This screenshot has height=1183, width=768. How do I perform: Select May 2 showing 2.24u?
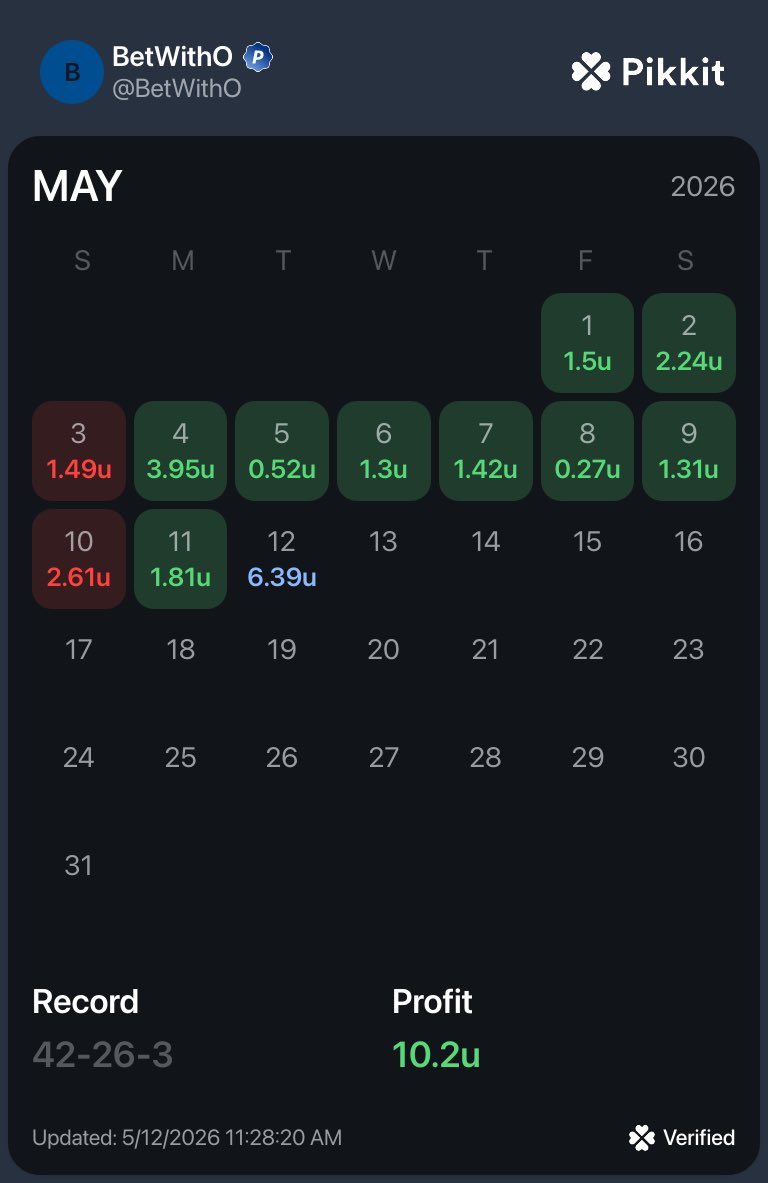click(689, 343)
